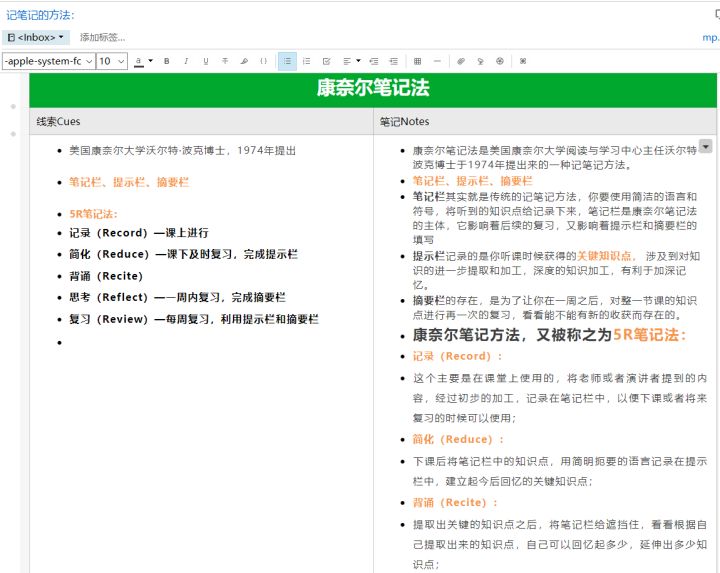Screen dimensions: 720x573
Task: Insert a checkbox todo list
Action: point(326,61)
